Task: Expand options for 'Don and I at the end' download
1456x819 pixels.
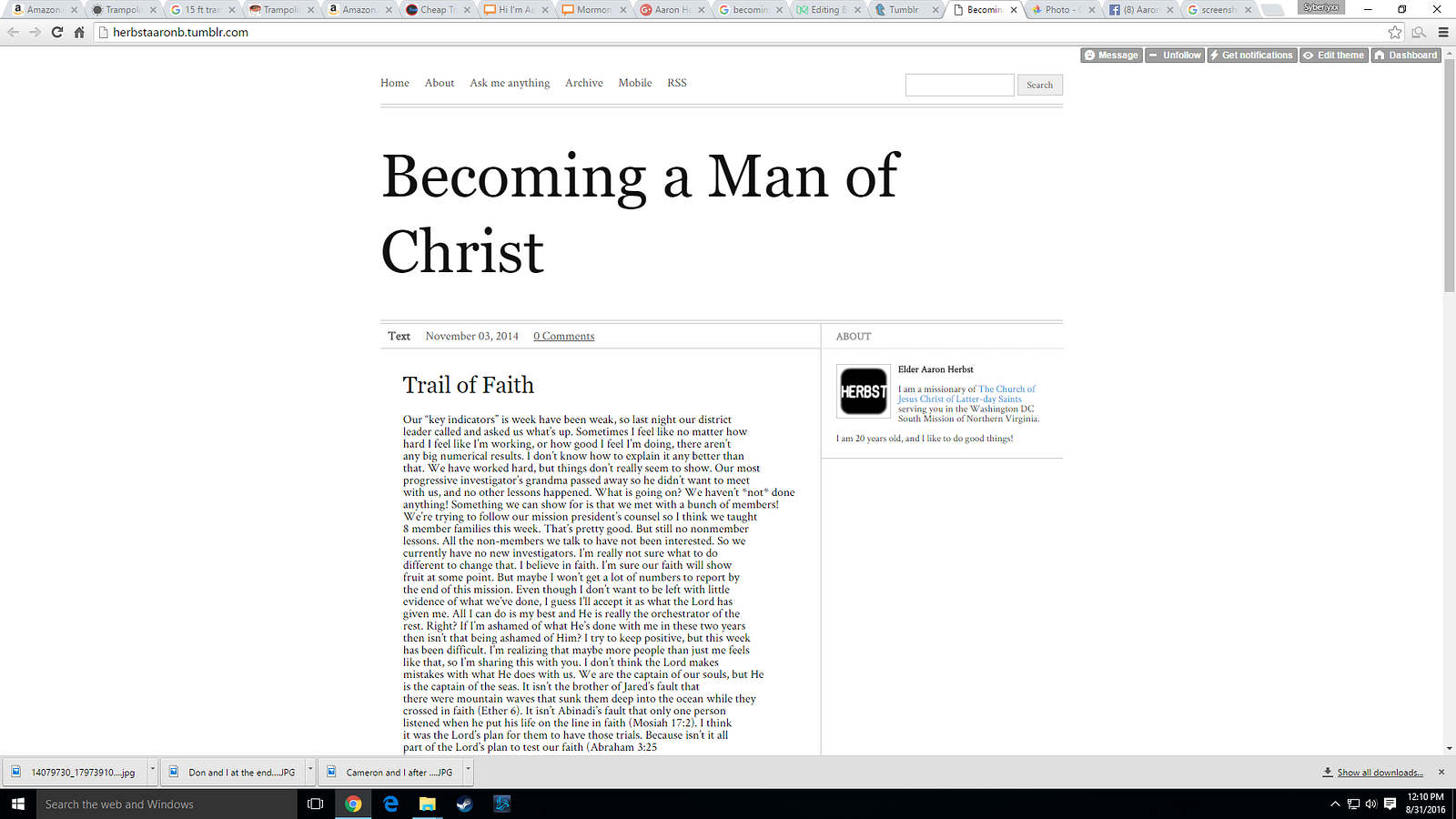Action: point(310,771)
